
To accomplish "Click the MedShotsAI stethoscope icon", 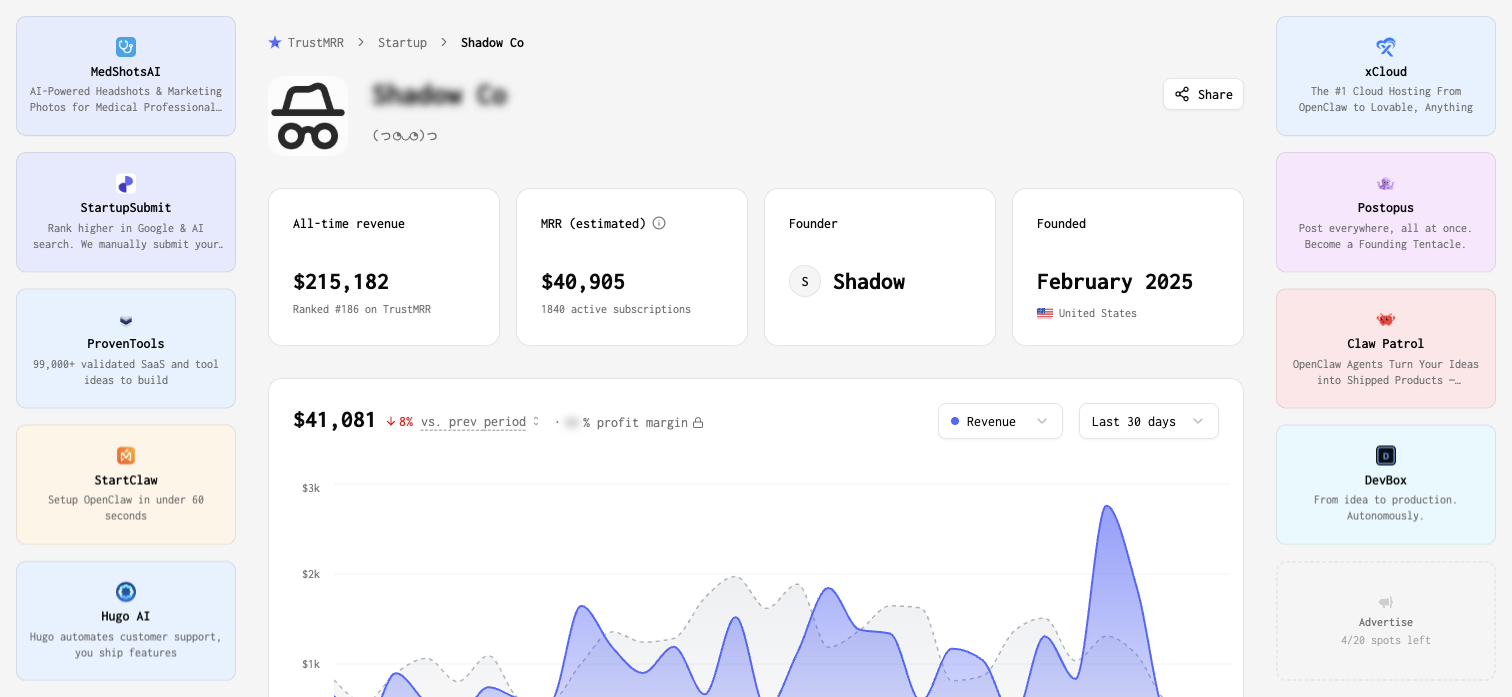I will 126,47.
